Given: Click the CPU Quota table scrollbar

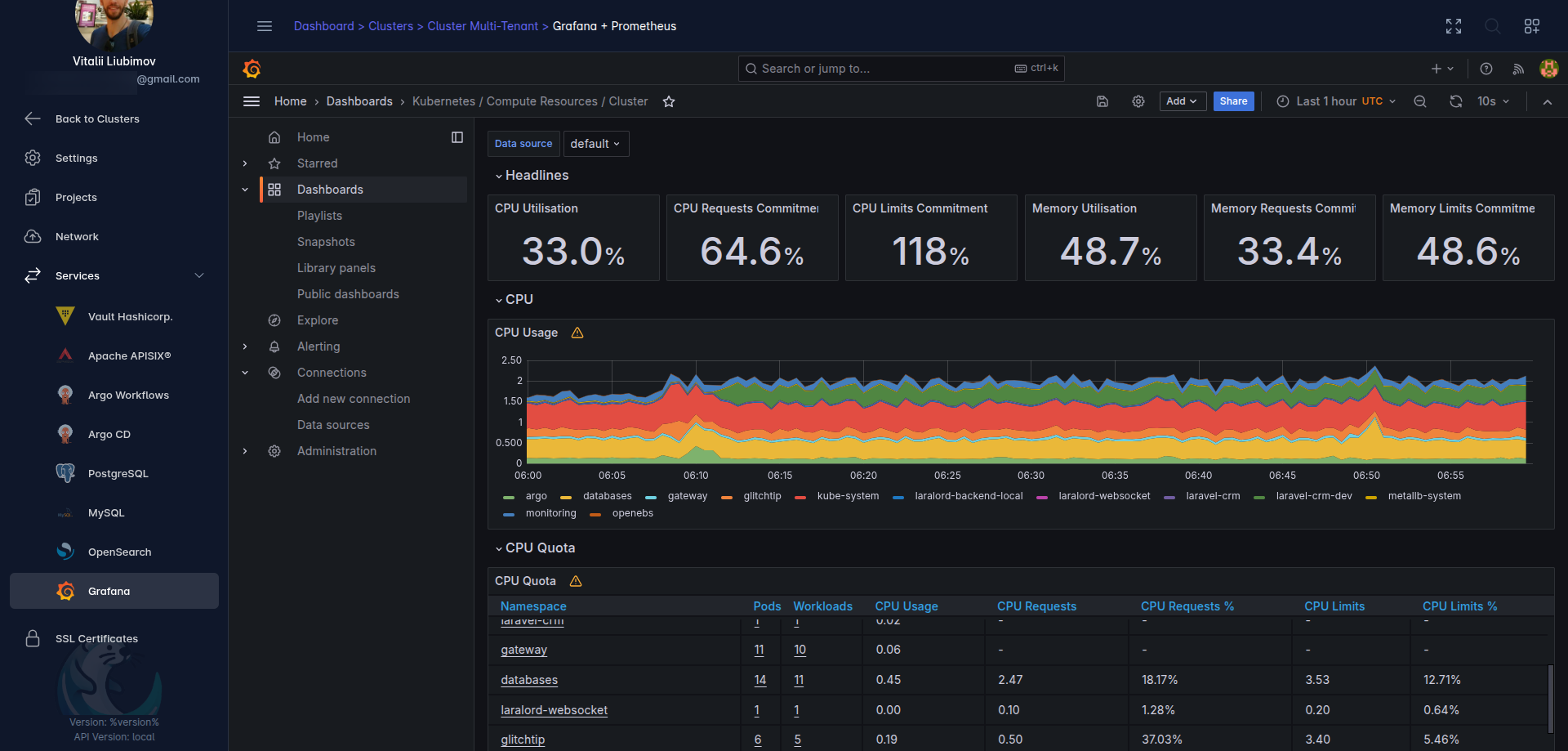Looking at the screenshot, I should [1550, 699].
